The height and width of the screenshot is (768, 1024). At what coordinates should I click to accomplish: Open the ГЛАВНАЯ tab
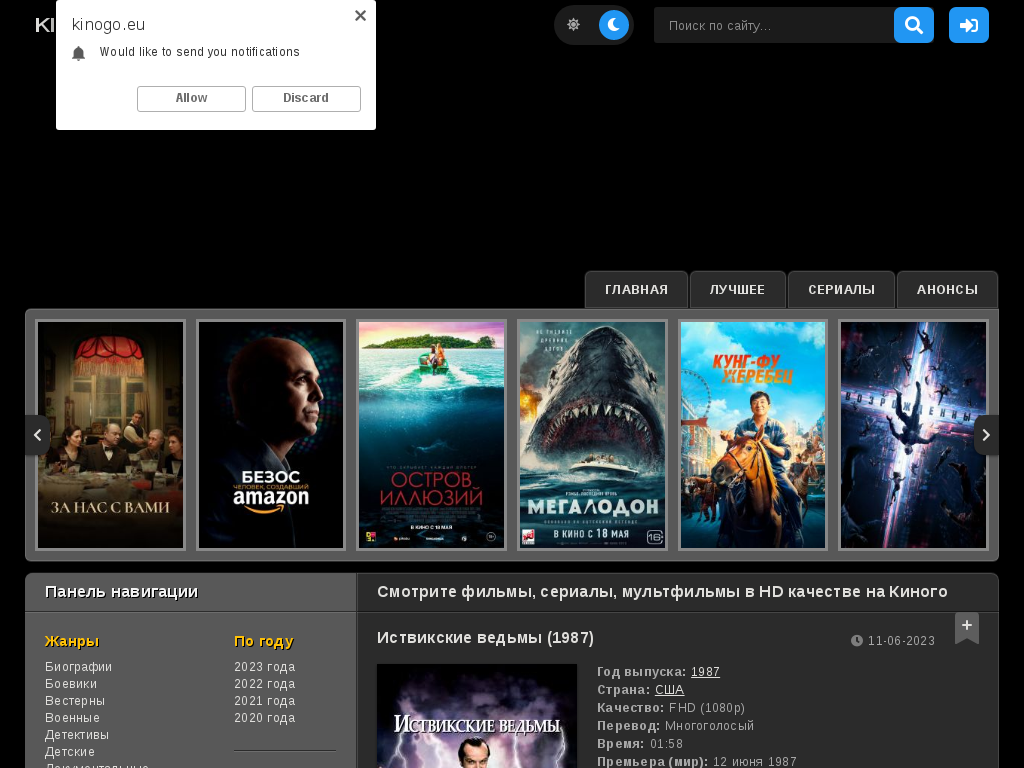pyautogui.click(x=636, y=289)
